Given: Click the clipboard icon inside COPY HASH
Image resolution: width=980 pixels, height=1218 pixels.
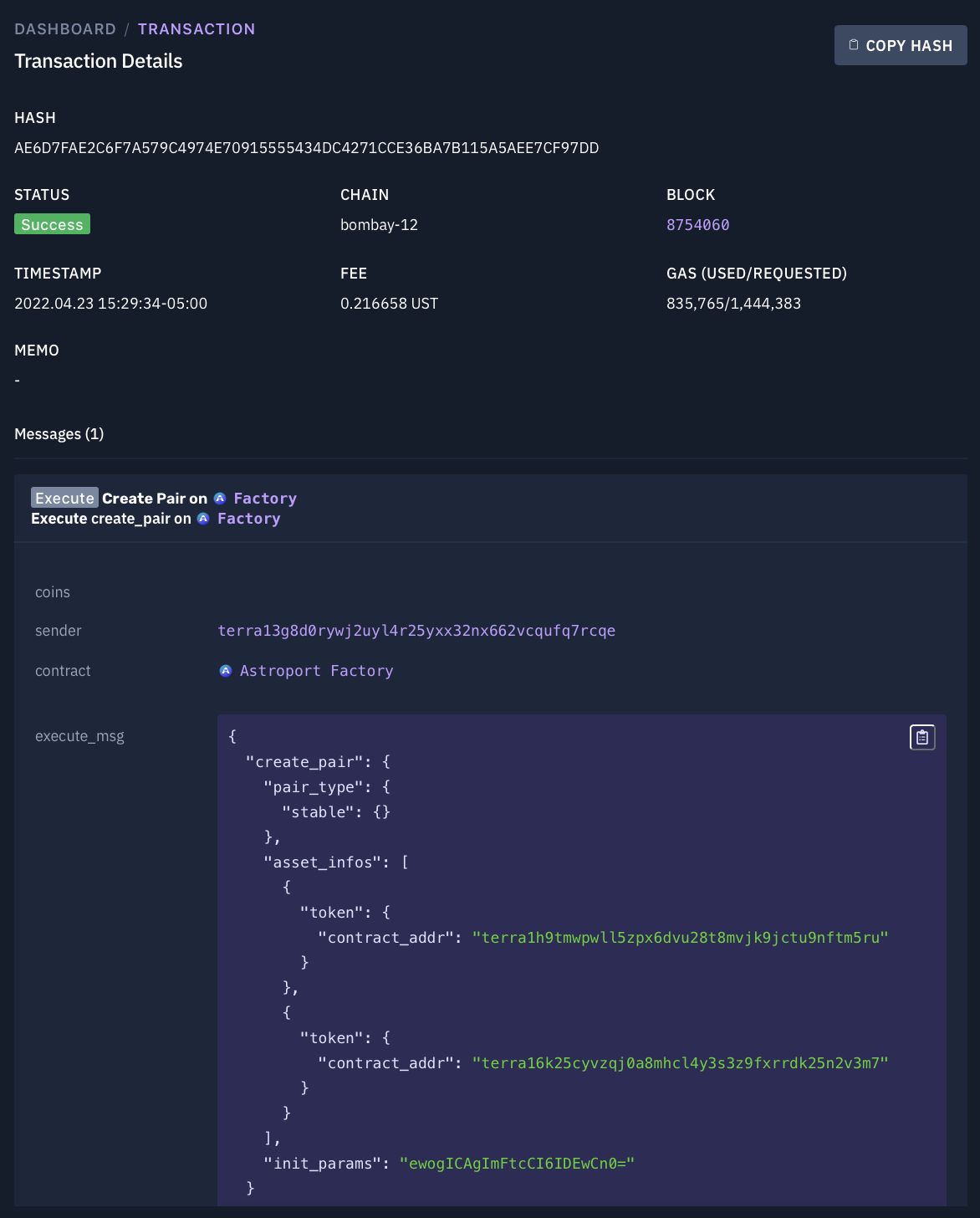Looking at the screenshot, I should (x=854, y=45).
